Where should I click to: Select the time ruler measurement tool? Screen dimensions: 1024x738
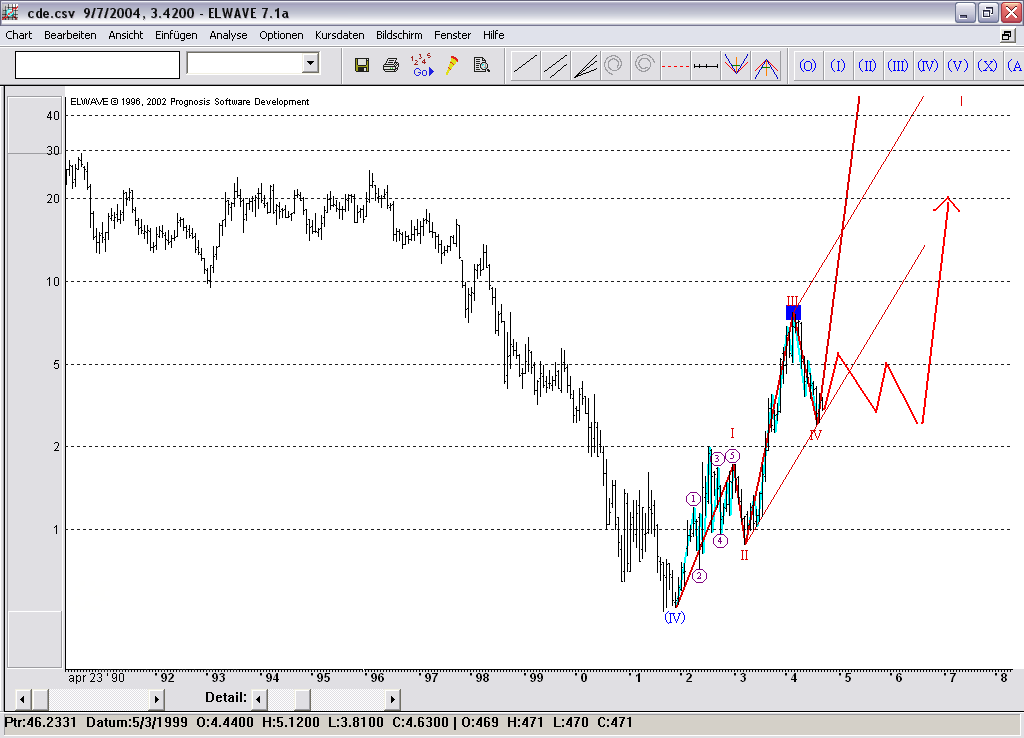pos(705,65)
